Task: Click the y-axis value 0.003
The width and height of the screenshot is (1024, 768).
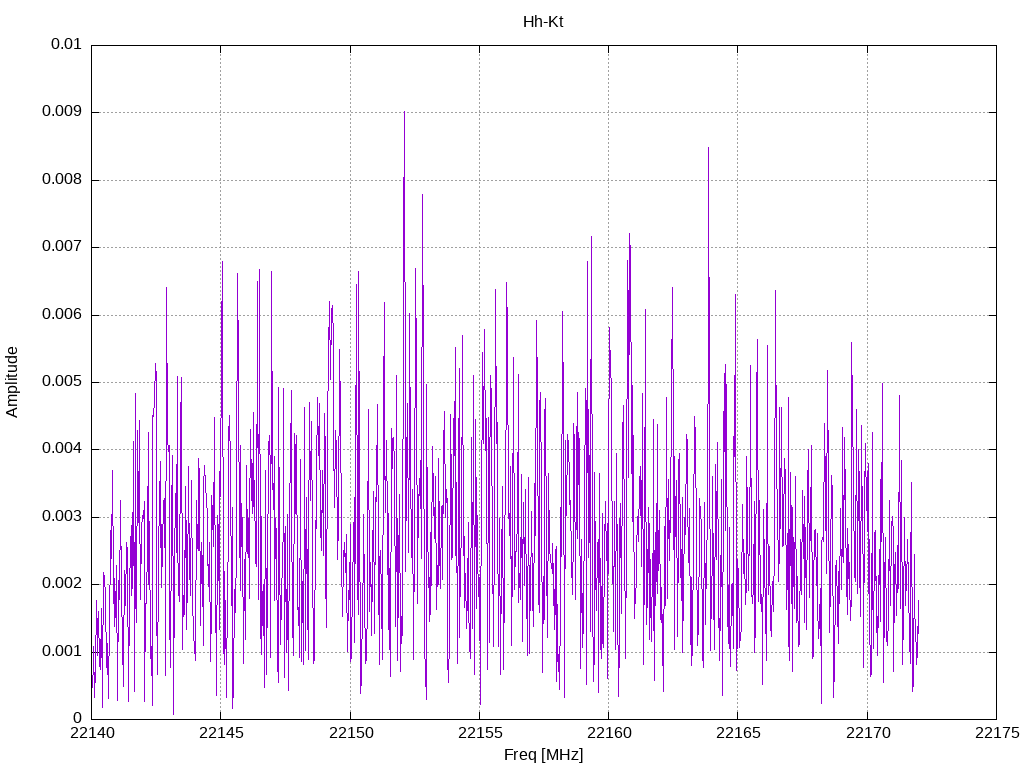Action: coord(62,517)
